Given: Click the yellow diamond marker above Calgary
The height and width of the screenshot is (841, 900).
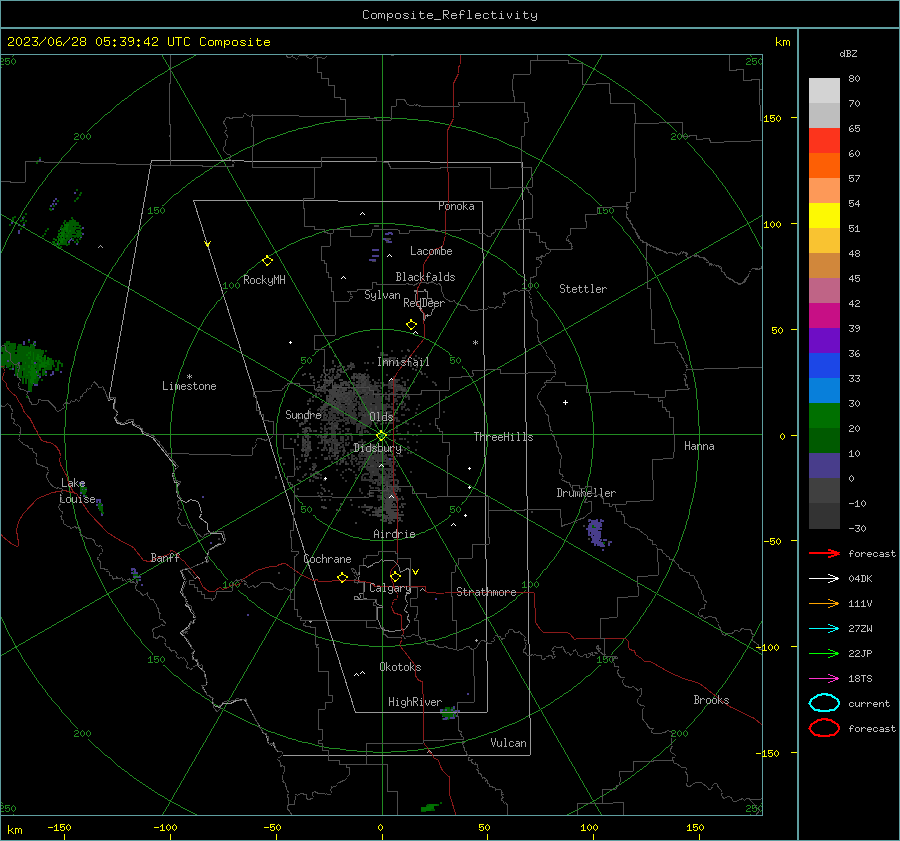Looking at the screenshot, I should (395, 576).
